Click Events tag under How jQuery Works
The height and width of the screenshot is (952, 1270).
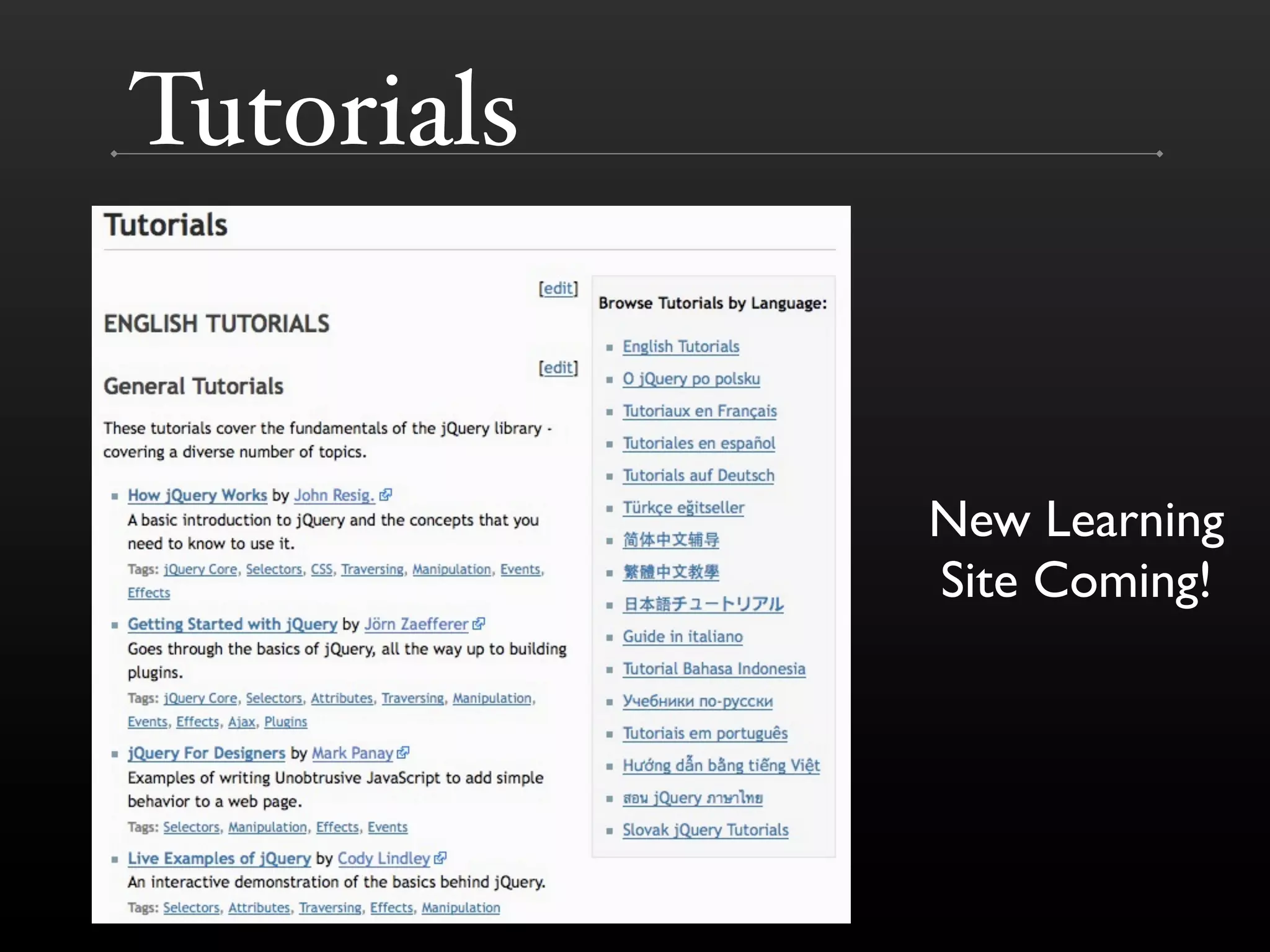[x=520, y=569]
